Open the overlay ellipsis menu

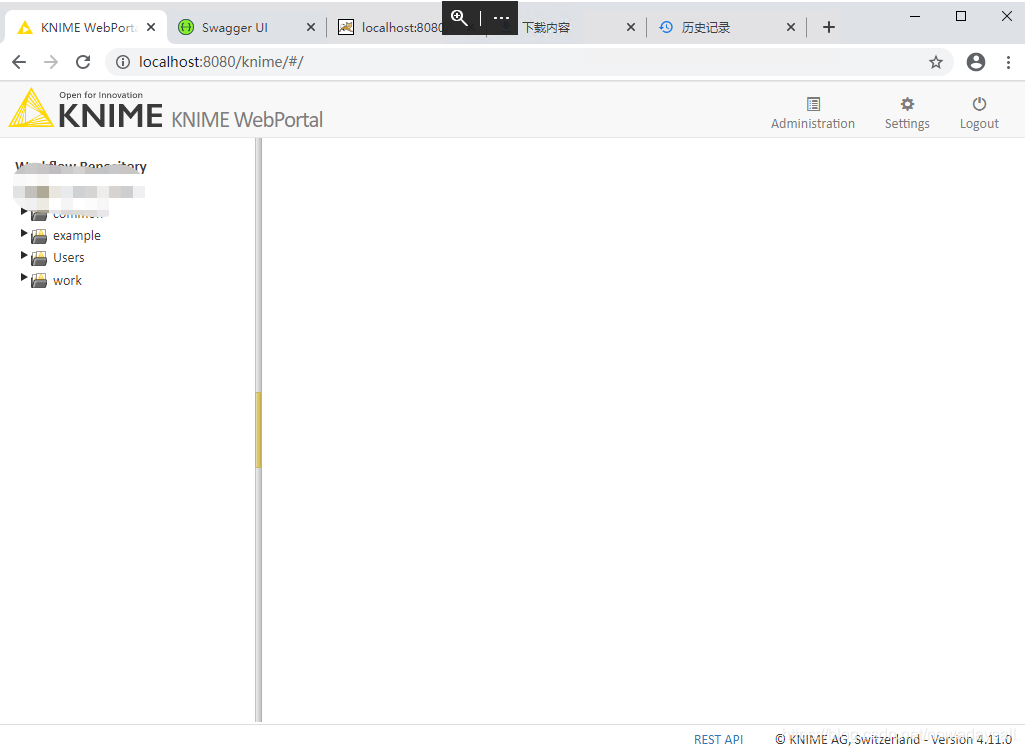[x=501, y=18]
